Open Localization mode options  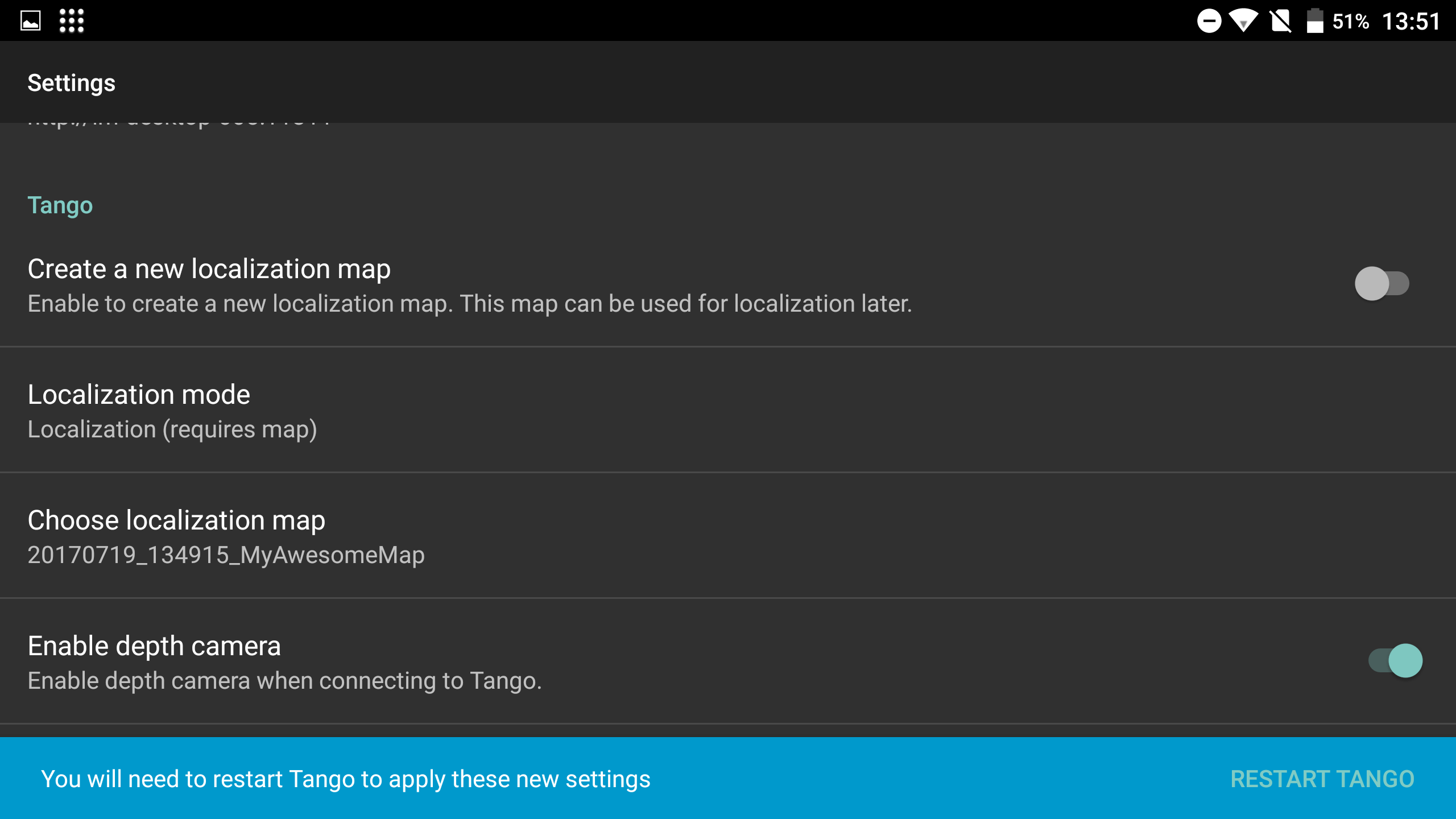click(139, 395)
